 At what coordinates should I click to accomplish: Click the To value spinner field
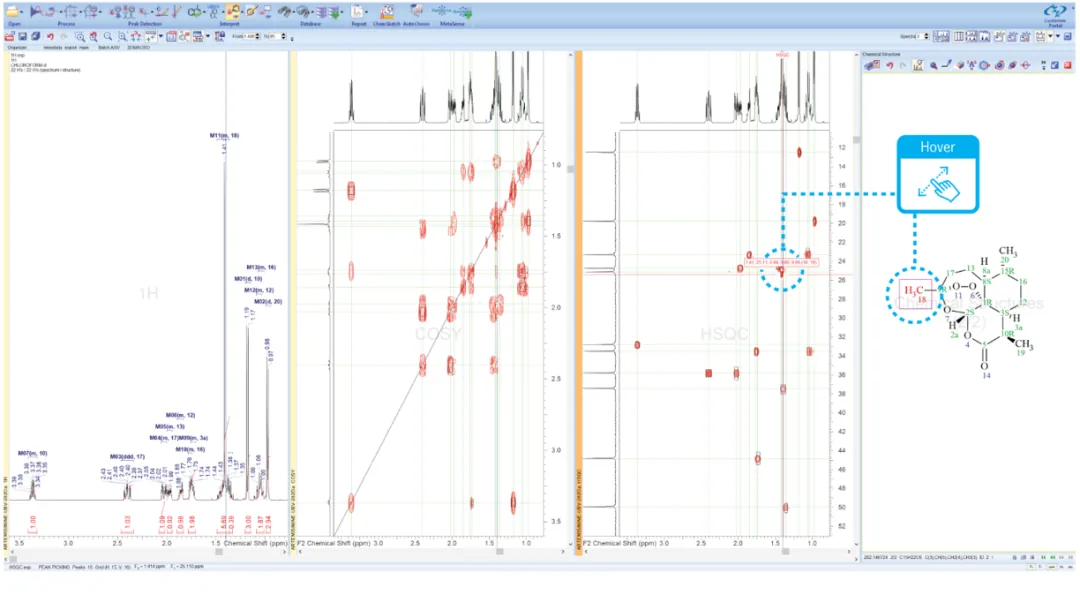click(x=277, y=37)
